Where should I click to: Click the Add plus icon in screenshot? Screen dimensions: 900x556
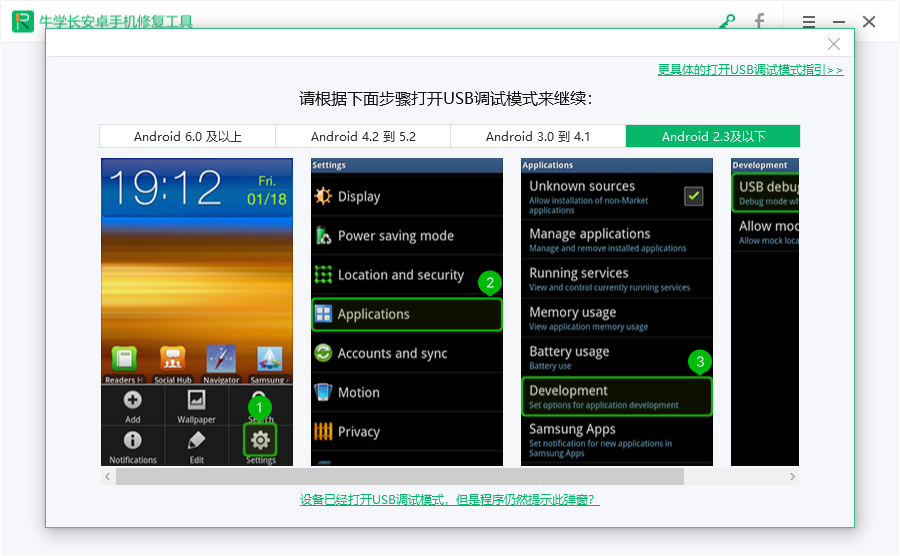(x=133, y=400)
